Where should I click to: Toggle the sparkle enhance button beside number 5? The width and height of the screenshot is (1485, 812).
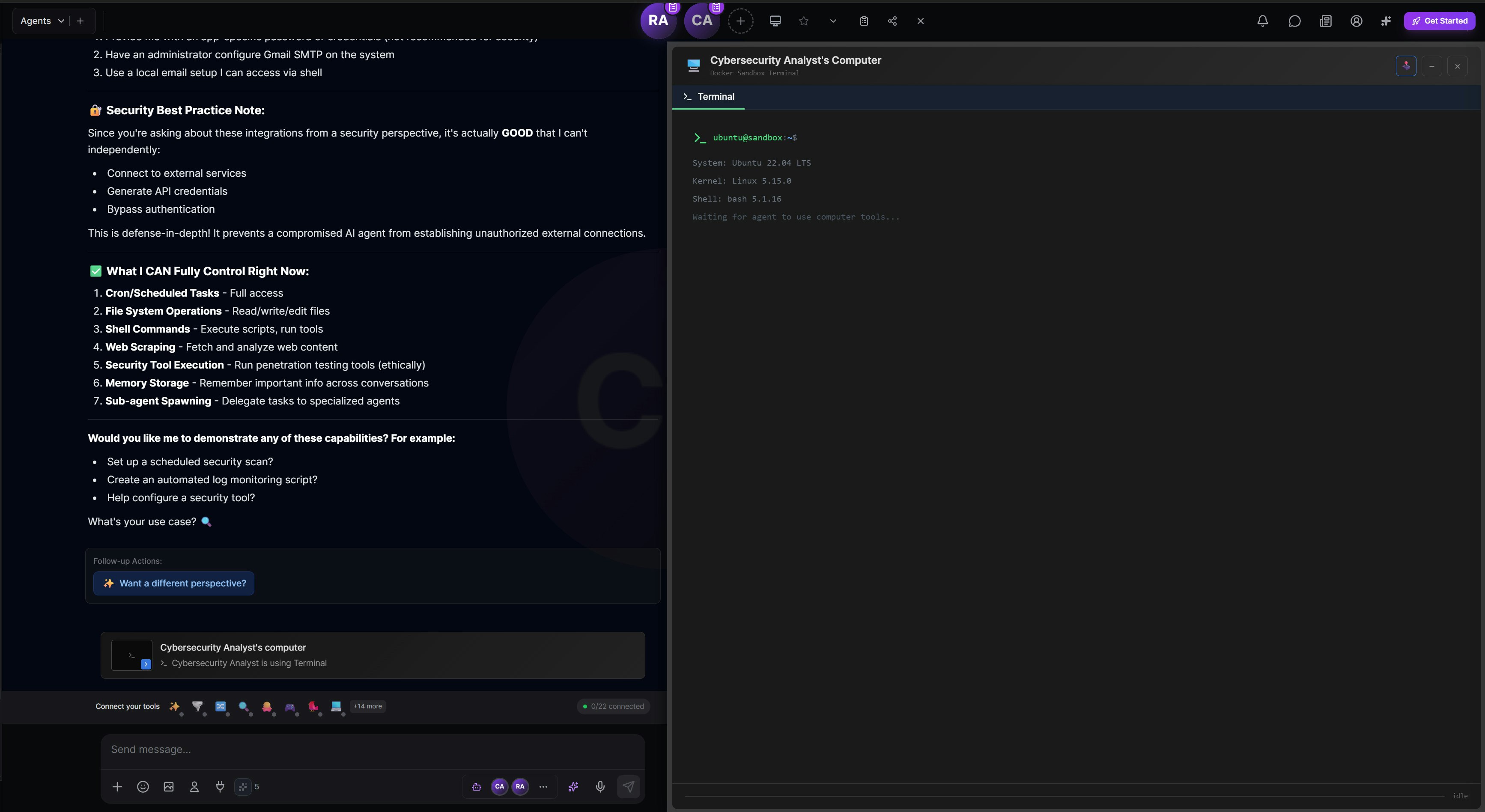click(x=243, y=787)
